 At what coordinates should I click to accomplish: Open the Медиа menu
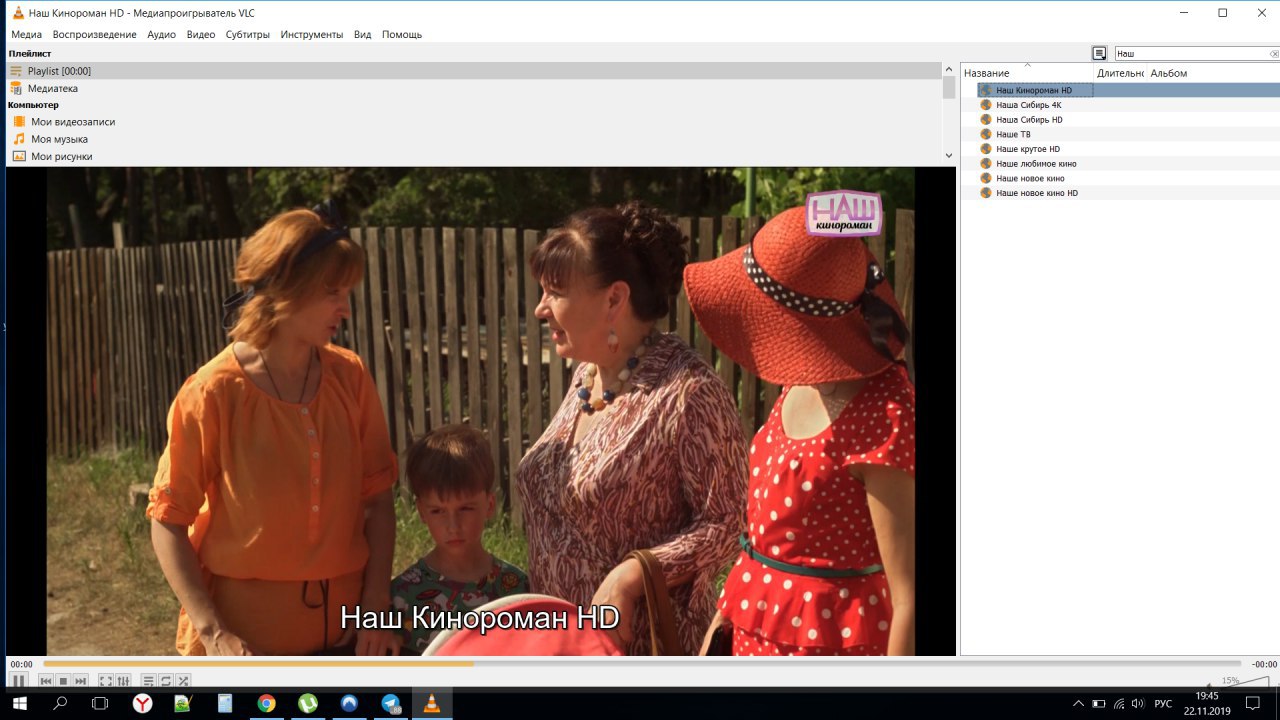(x=27, y=34)
